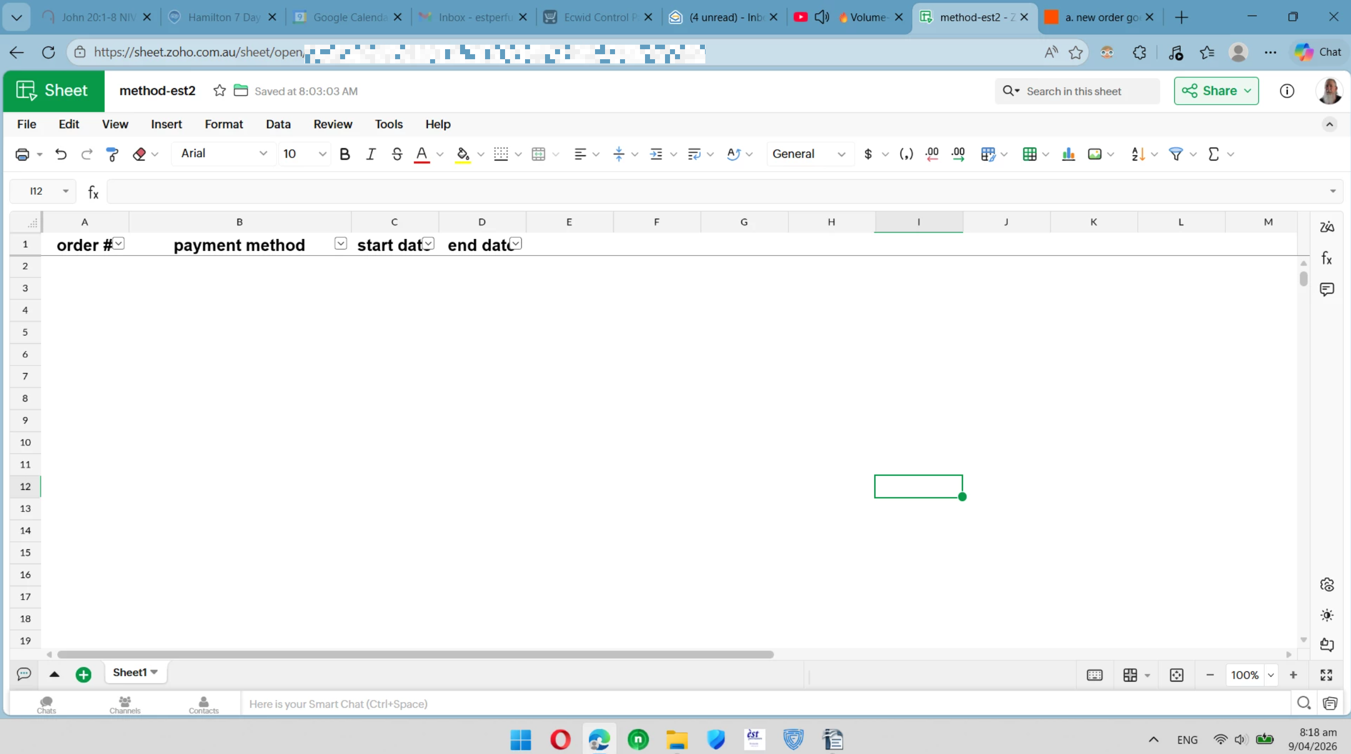Toggle bold formatting
The width and height of the screenshot is (1351, 754).
pos(345,154)
